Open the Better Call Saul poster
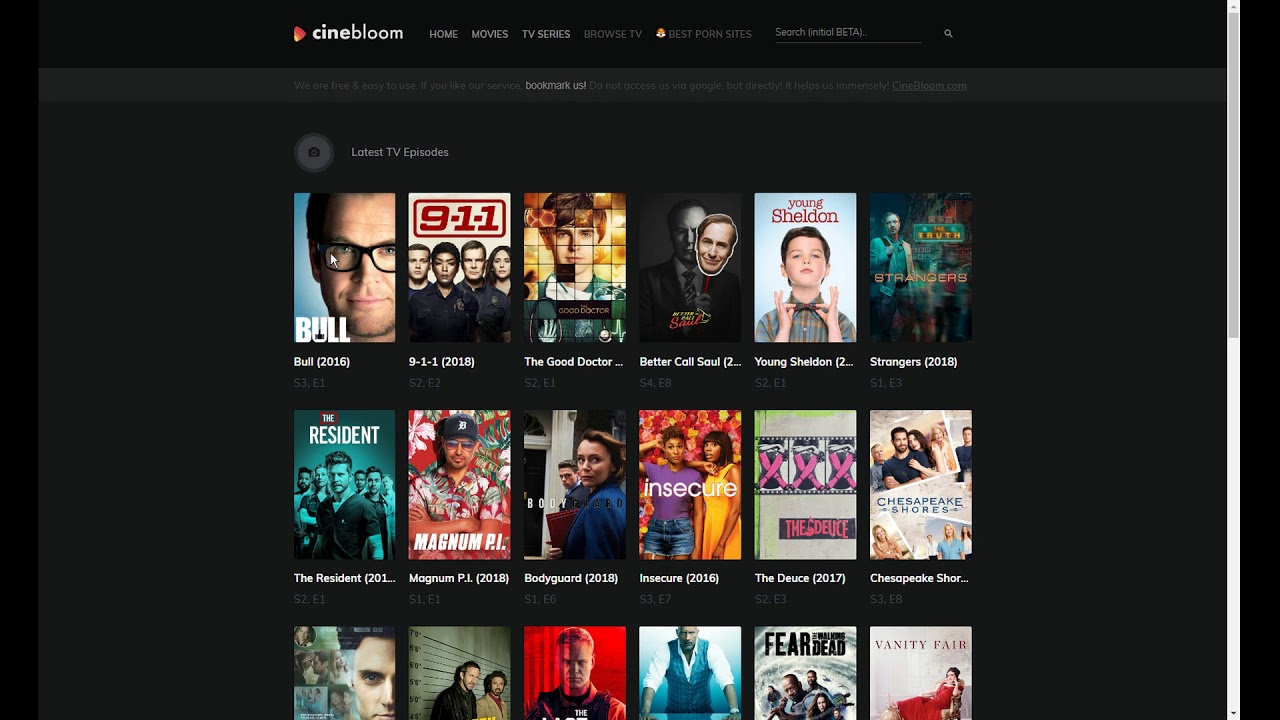 pyautogui.click(x=691, y=268)
